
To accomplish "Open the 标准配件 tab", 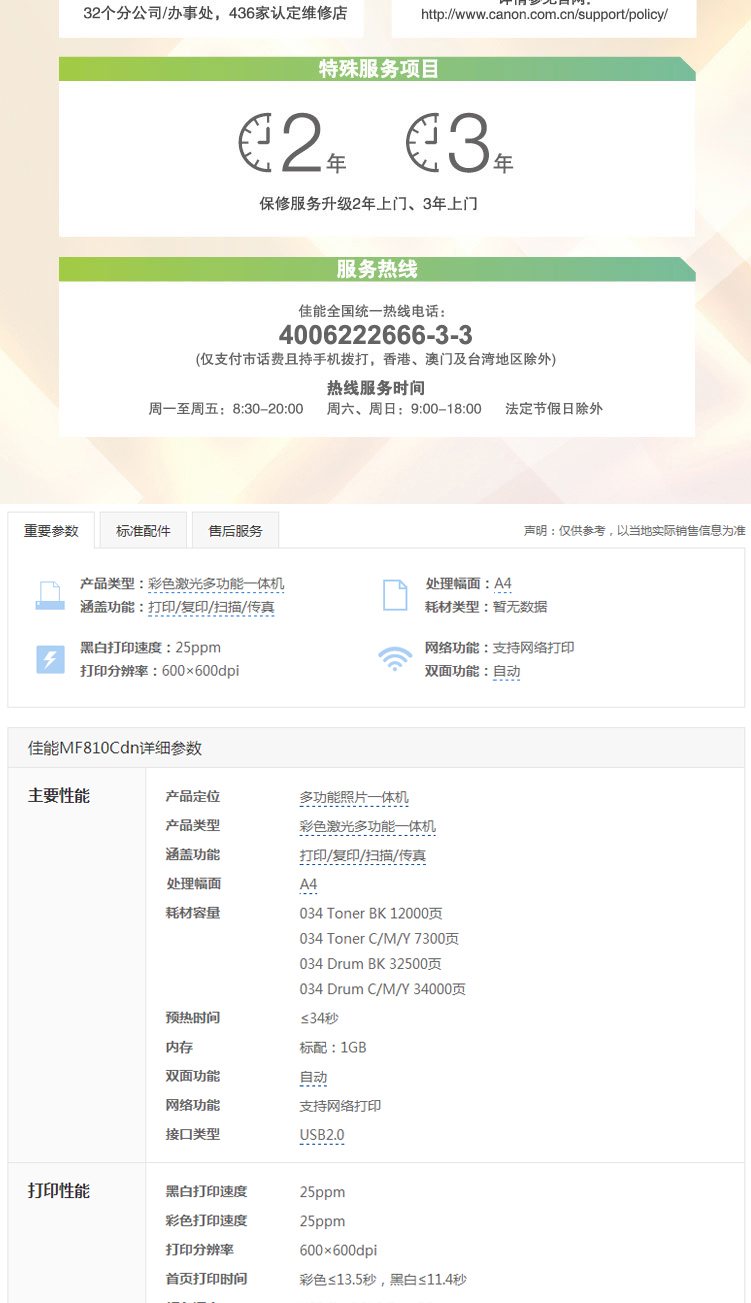I will coord(143,531).
